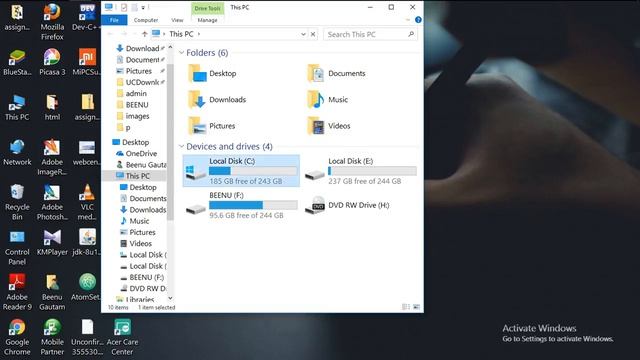Select BEENU (F:) in navigation pane
This screenshot has height=360, width=640.
[x=142, y=277]
